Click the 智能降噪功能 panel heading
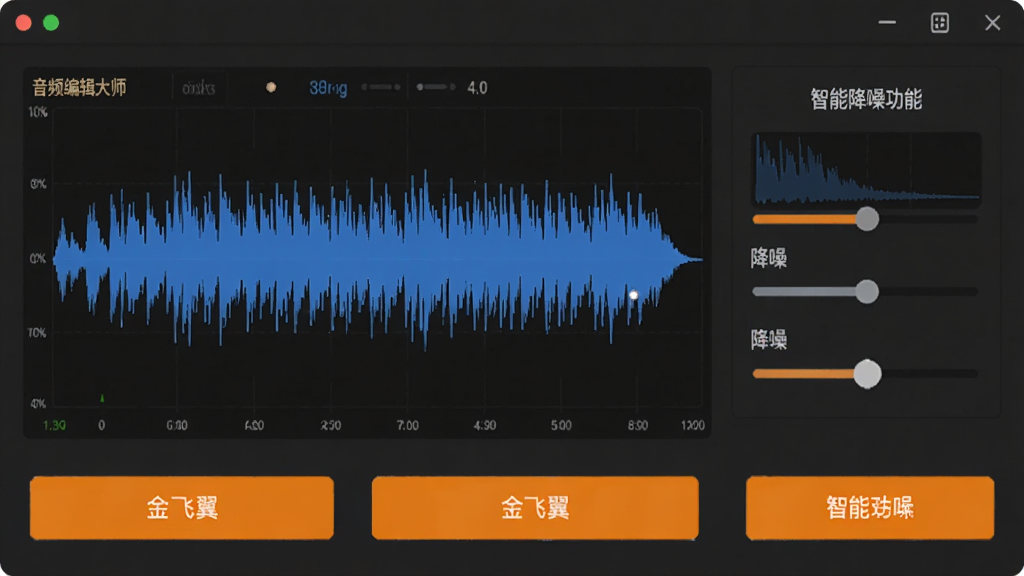The image size is (1024, 576). 866,100
